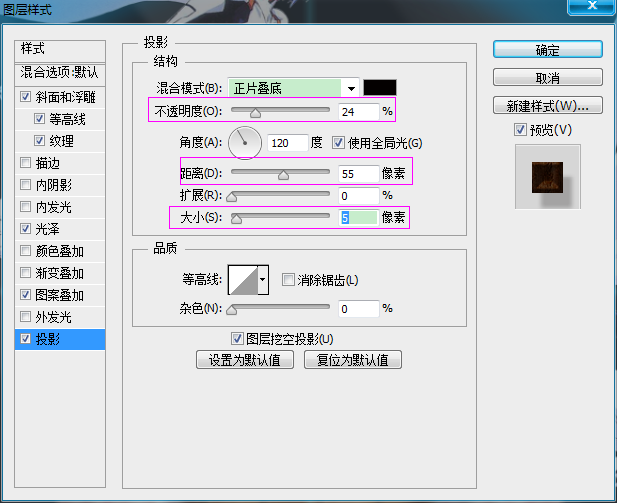Click the 大小 value field showing 5
The width and height of the screenshot is (617, 503).
(358, 218)
